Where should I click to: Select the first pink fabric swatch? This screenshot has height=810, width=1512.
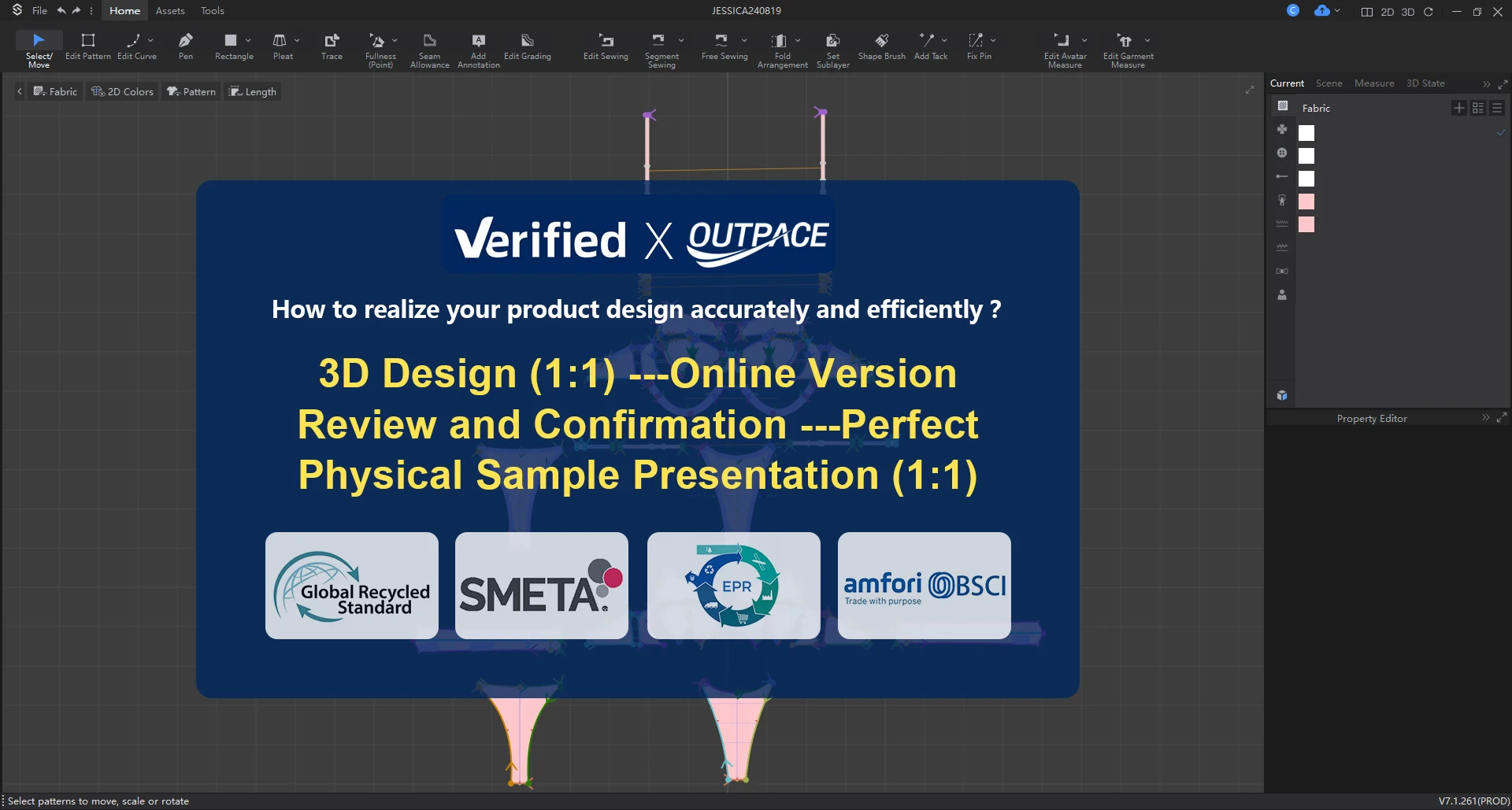point(1306,202)
